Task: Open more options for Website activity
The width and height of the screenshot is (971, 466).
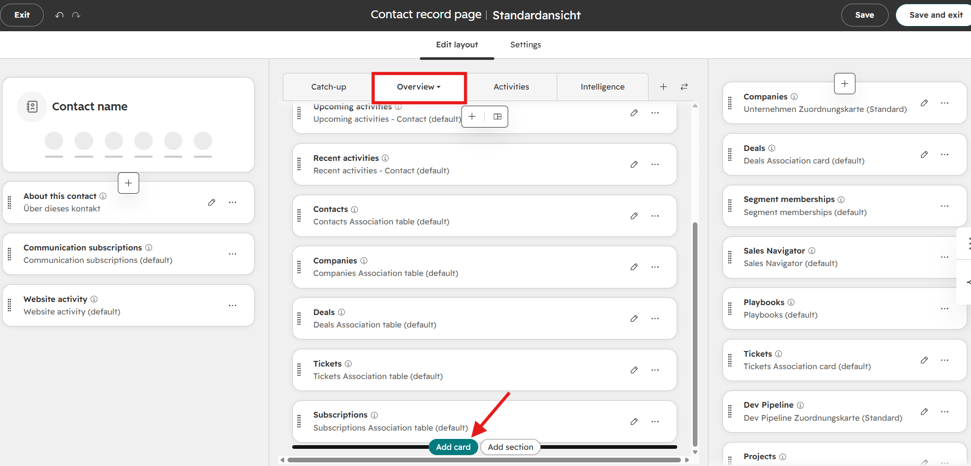Action: click(x=233, y=305)
